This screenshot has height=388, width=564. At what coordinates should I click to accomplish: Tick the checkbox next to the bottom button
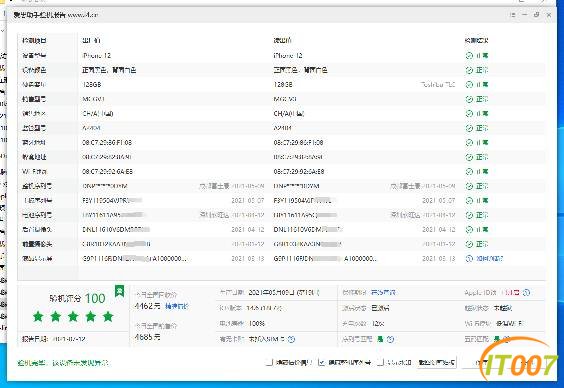381,362
